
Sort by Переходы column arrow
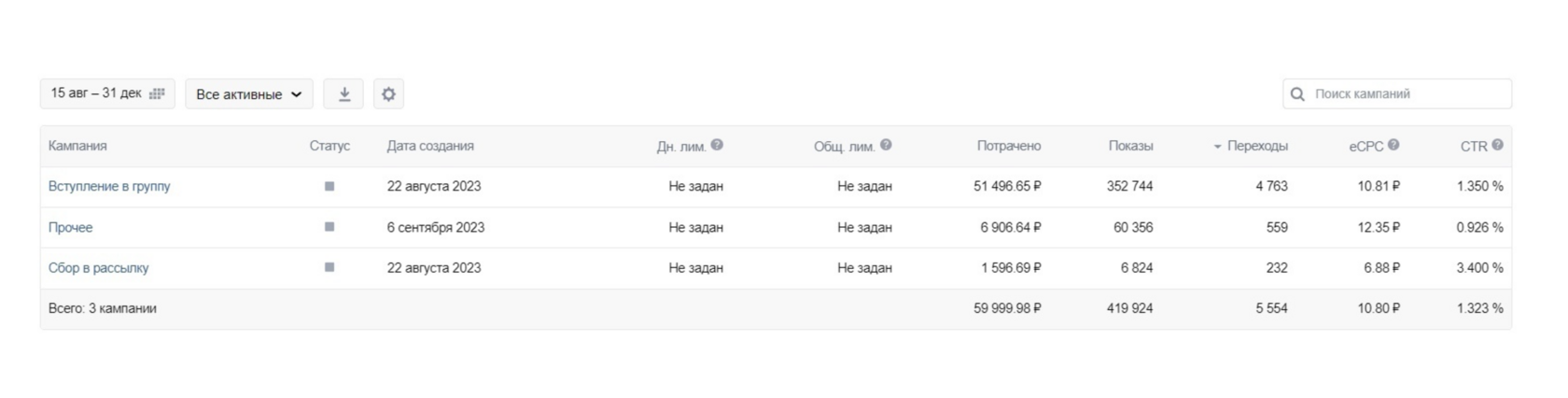point(1217,147)
